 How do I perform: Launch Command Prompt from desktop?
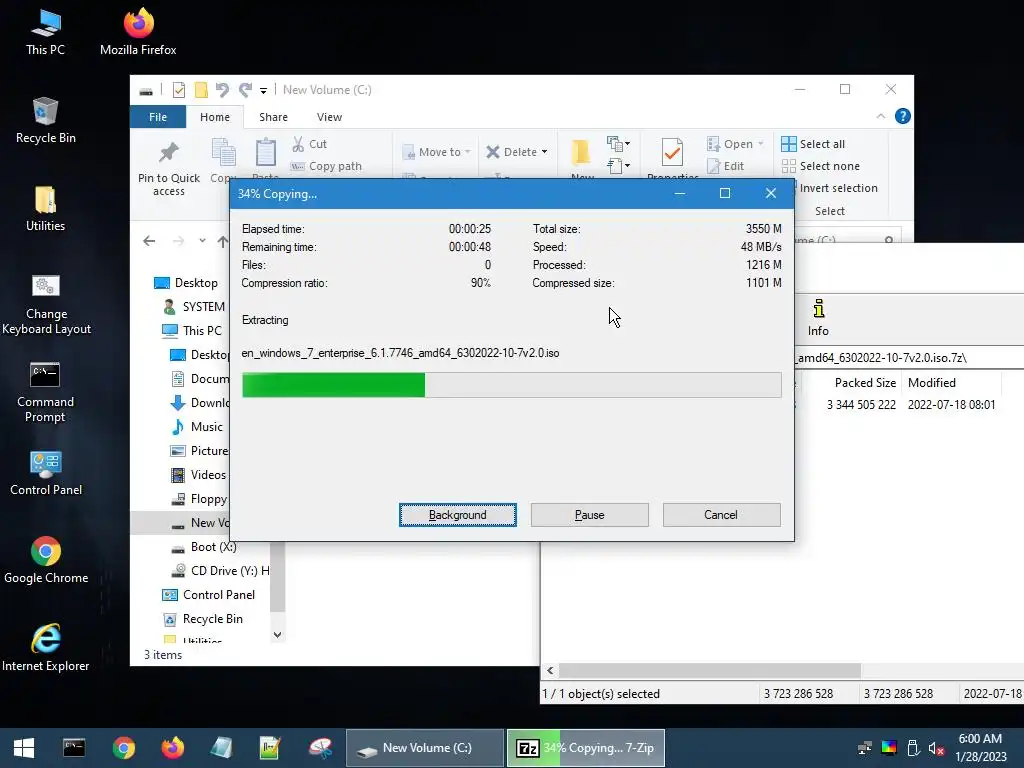46,392
